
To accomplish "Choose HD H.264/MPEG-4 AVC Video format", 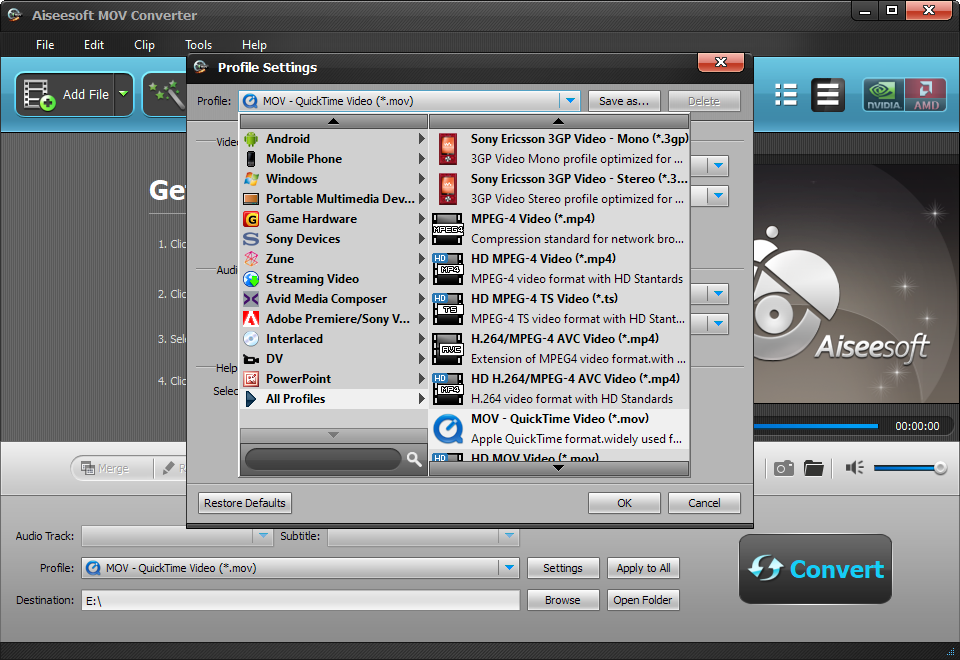I will point(560,389).
